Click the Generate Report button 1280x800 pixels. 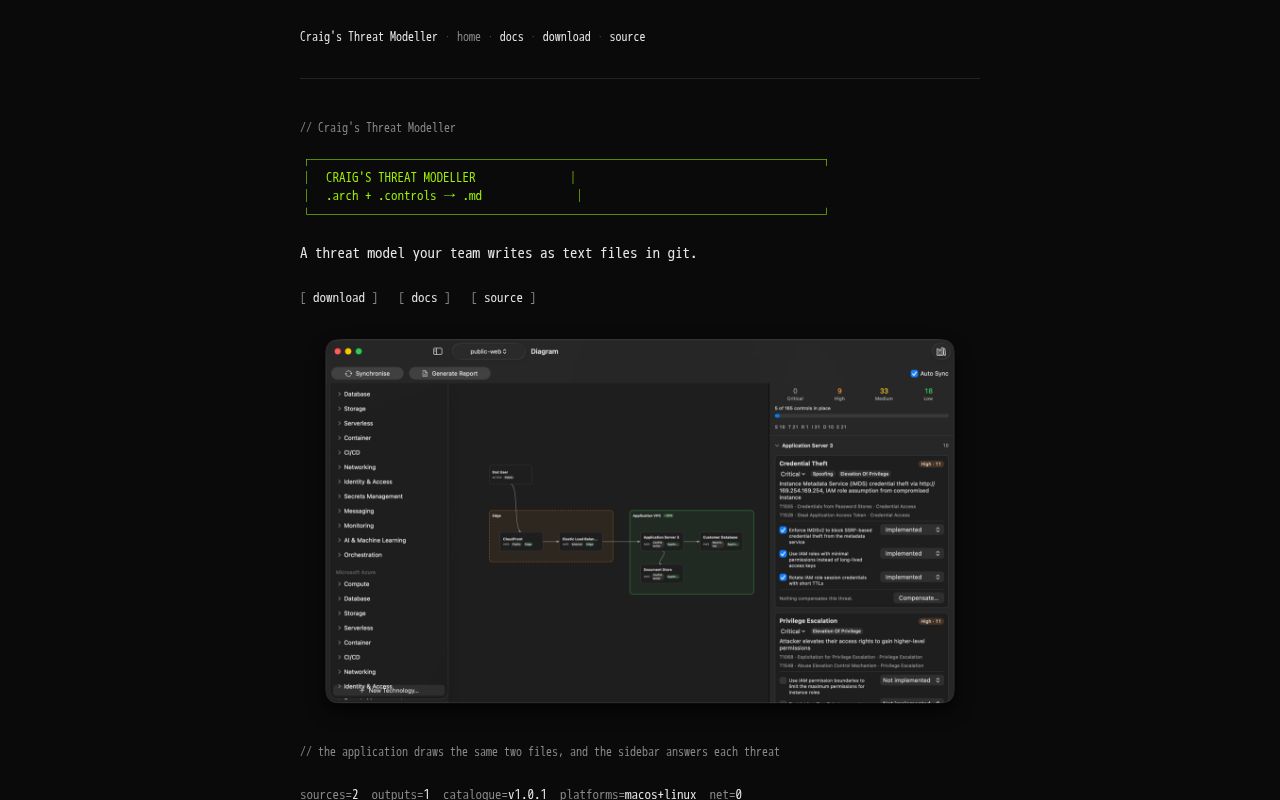pyautogui.click(x=450, y=374)
